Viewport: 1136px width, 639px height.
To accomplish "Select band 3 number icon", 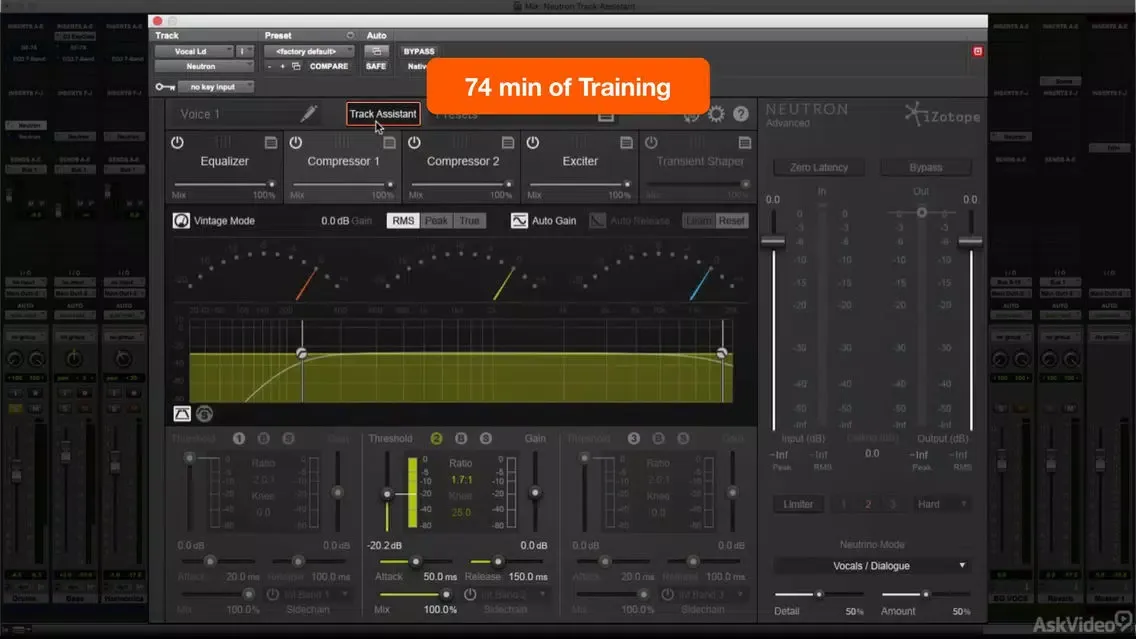I will coord(634,438).
